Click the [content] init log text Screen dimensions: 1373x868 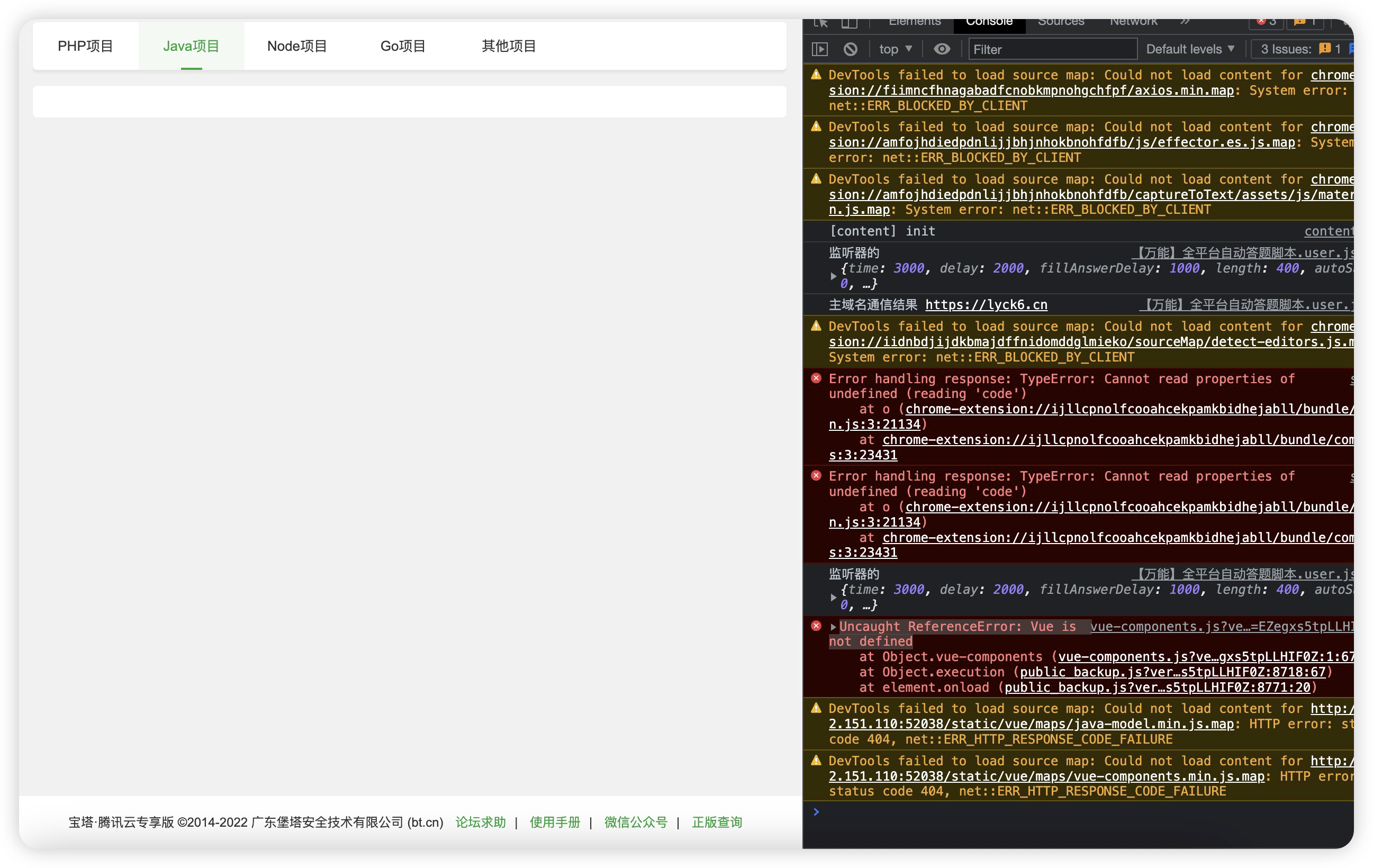pos(882,231)
